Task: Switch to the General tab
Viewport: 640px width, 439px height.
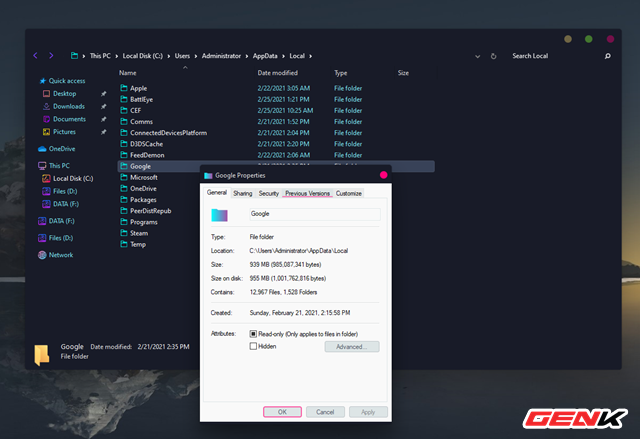Action: pos(217,193)
